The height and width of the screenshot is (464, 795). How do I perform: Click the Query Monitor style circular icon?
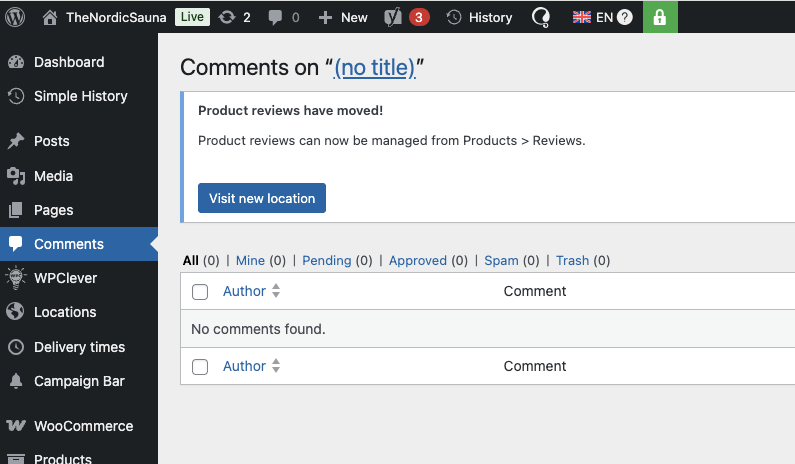[541, 18]
